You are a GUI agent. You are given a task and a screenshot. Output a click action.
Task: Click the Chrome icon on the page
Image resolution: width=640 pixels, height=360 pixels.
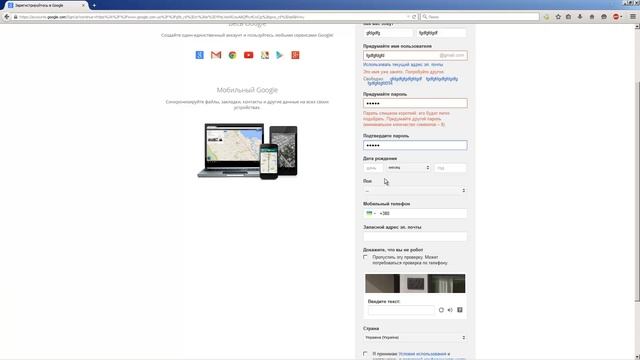[232, 55]
